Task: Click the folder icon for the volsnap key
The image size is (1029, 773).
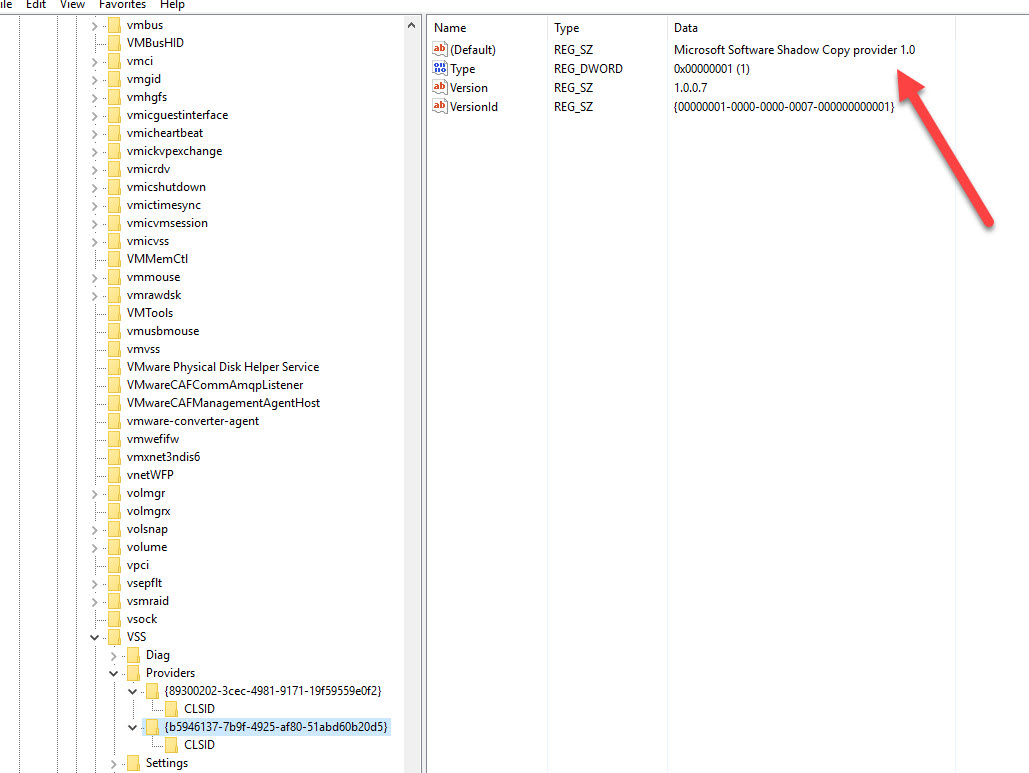Action: pyautogui.click(x=113, y=528)
